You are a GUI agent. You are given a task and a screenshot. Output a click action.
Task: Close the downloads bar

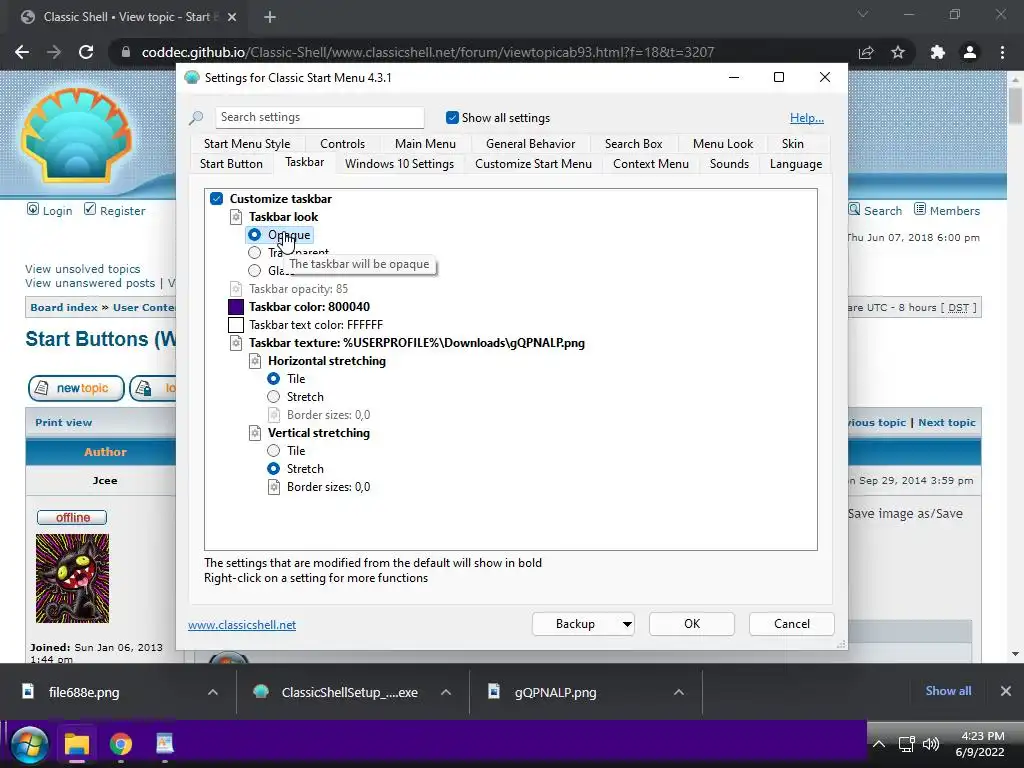tap(1006, 691)
